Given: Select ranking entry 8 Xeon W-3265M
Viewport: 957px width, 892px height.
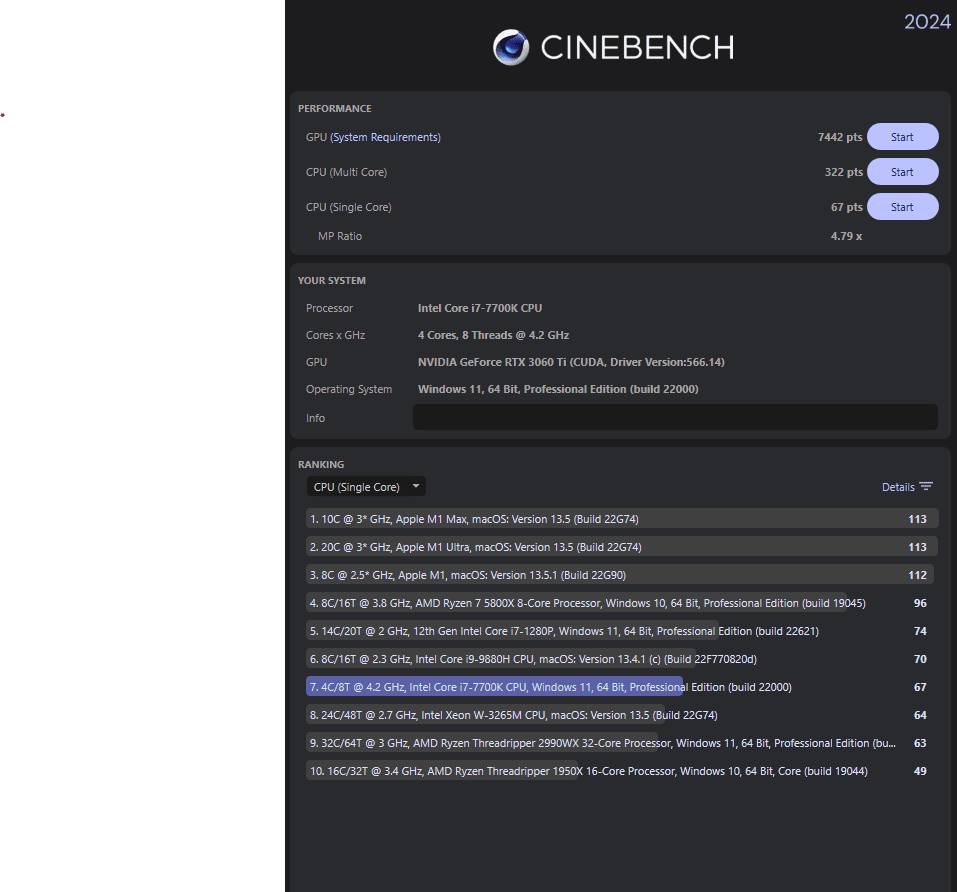Looking at the screenshot, I should click(x=621, y=715).
